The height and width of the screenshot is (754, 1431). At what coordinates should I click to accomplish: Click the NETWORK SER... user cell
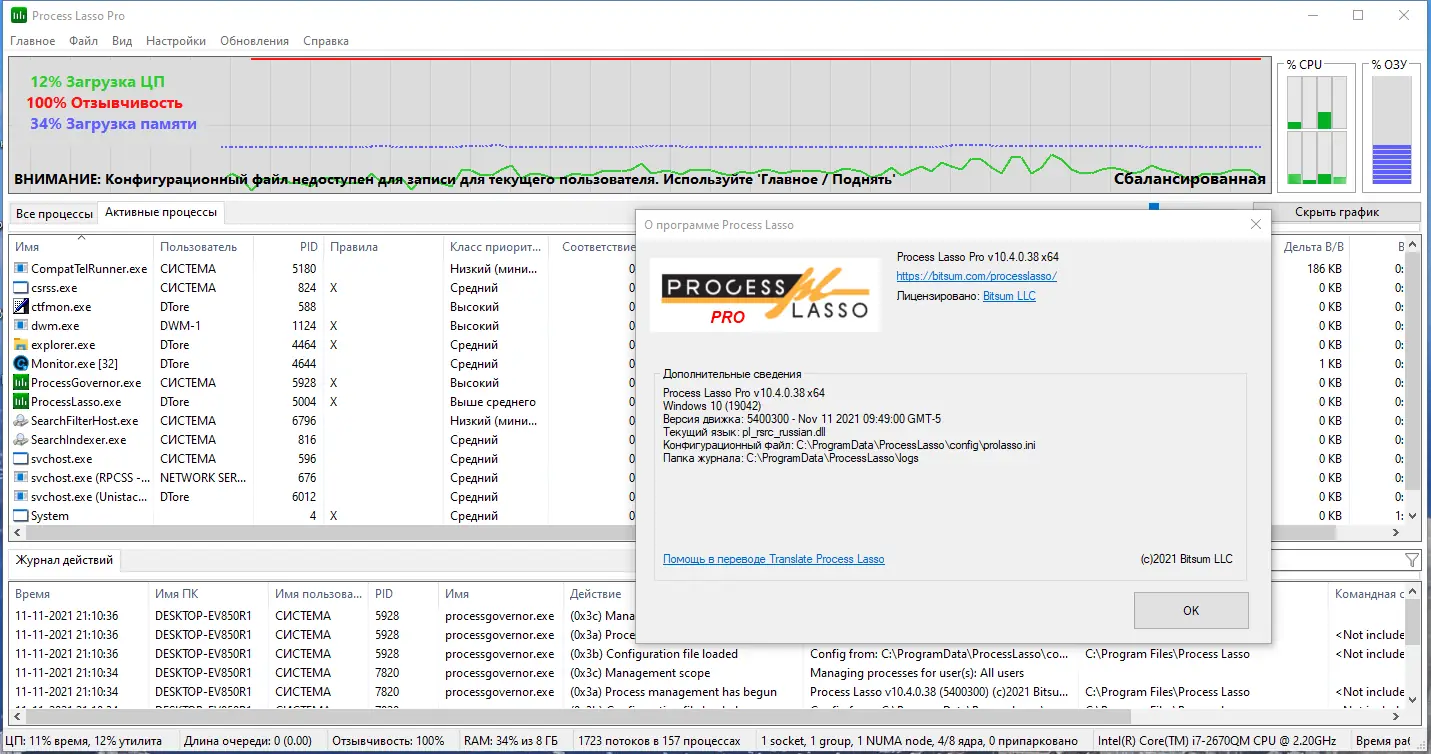pyautogui.click(x=203, y=478)
